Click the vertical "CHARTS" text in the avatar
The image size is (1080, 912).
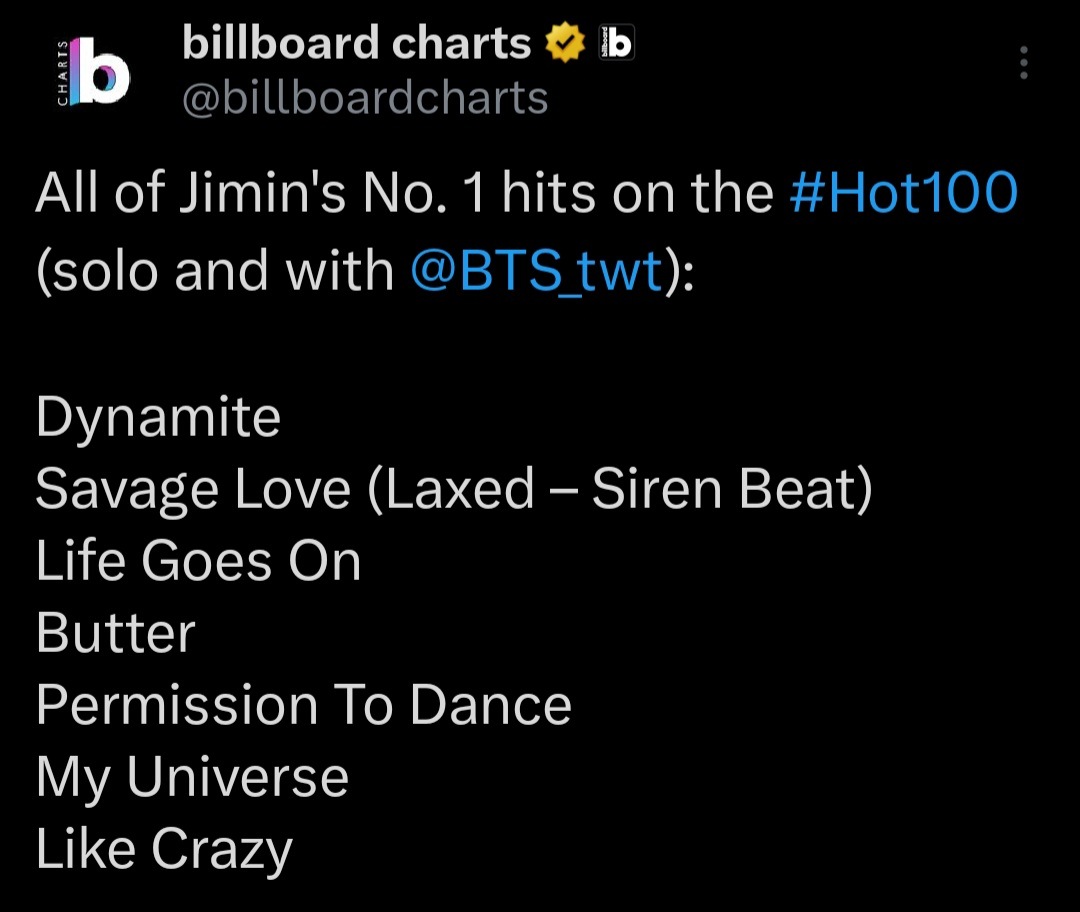(62, 71)
